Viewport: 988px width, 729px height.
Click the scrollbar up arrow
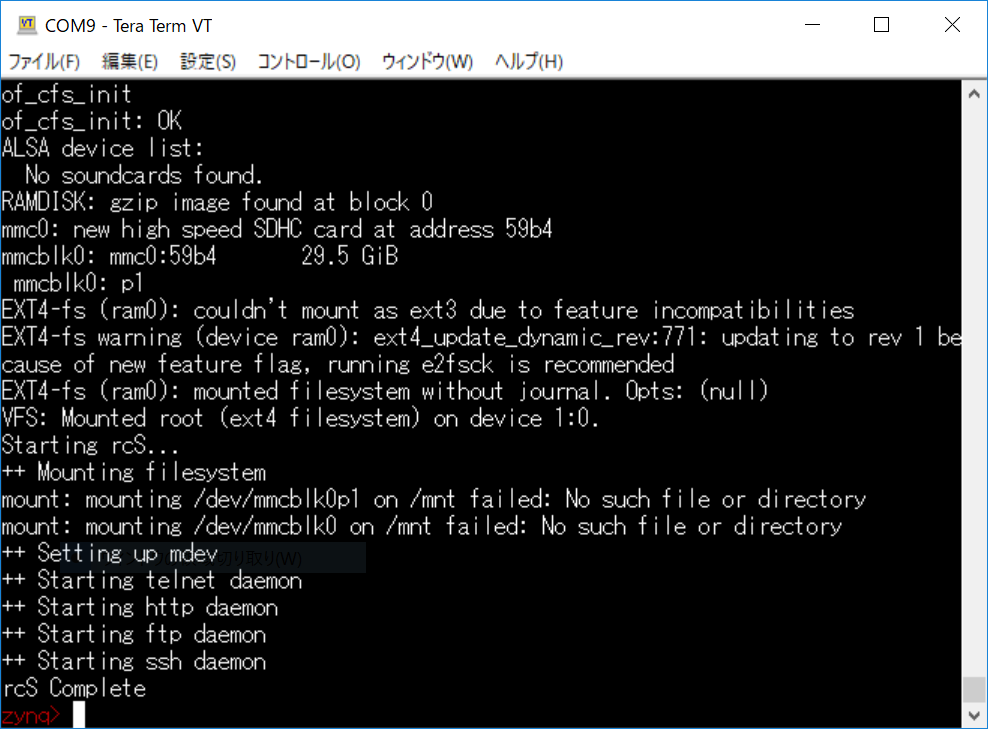[x=973, y=93]
